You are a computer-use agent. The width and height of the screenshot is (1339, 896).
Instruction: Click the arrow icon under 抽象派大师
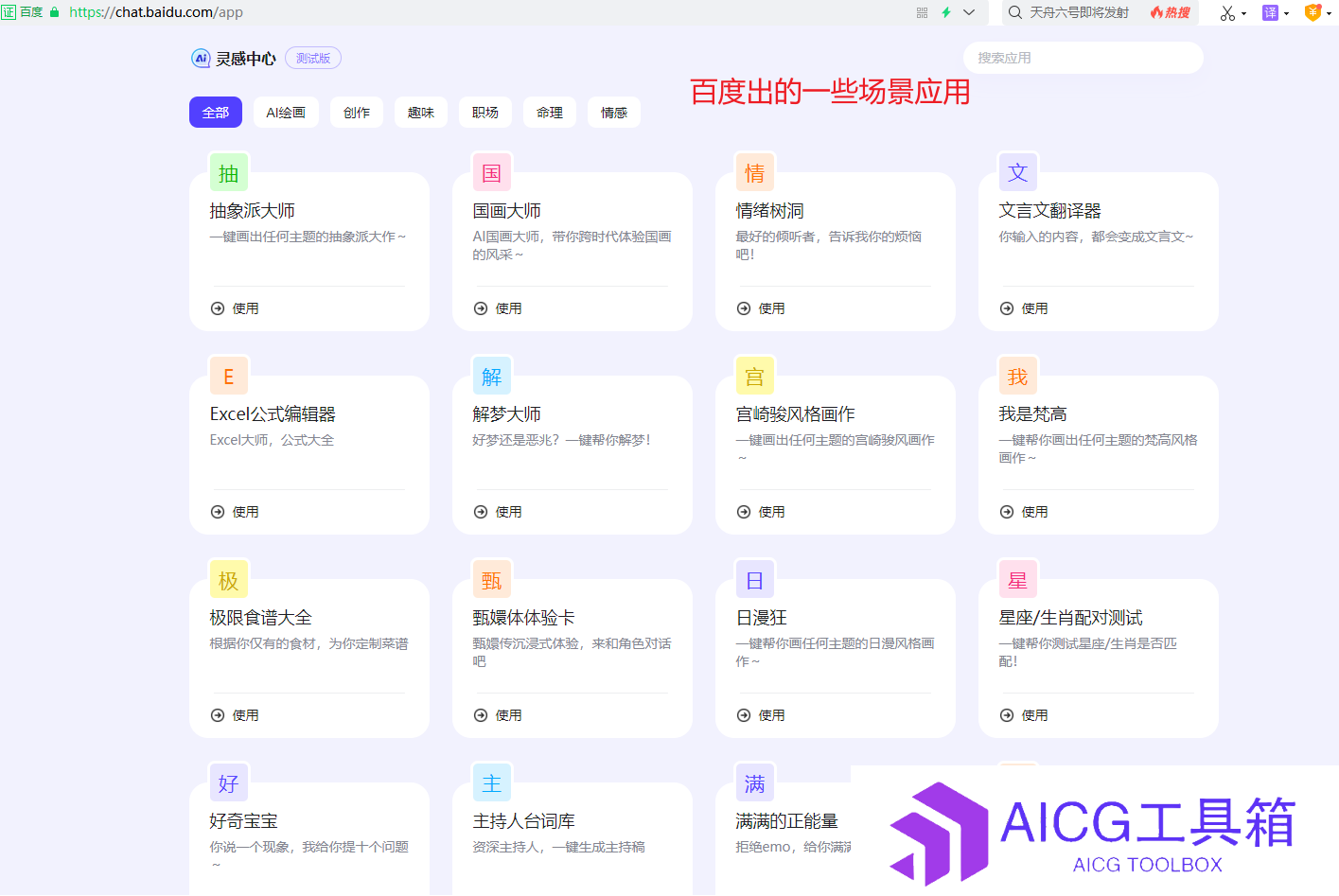pos(218,308)
